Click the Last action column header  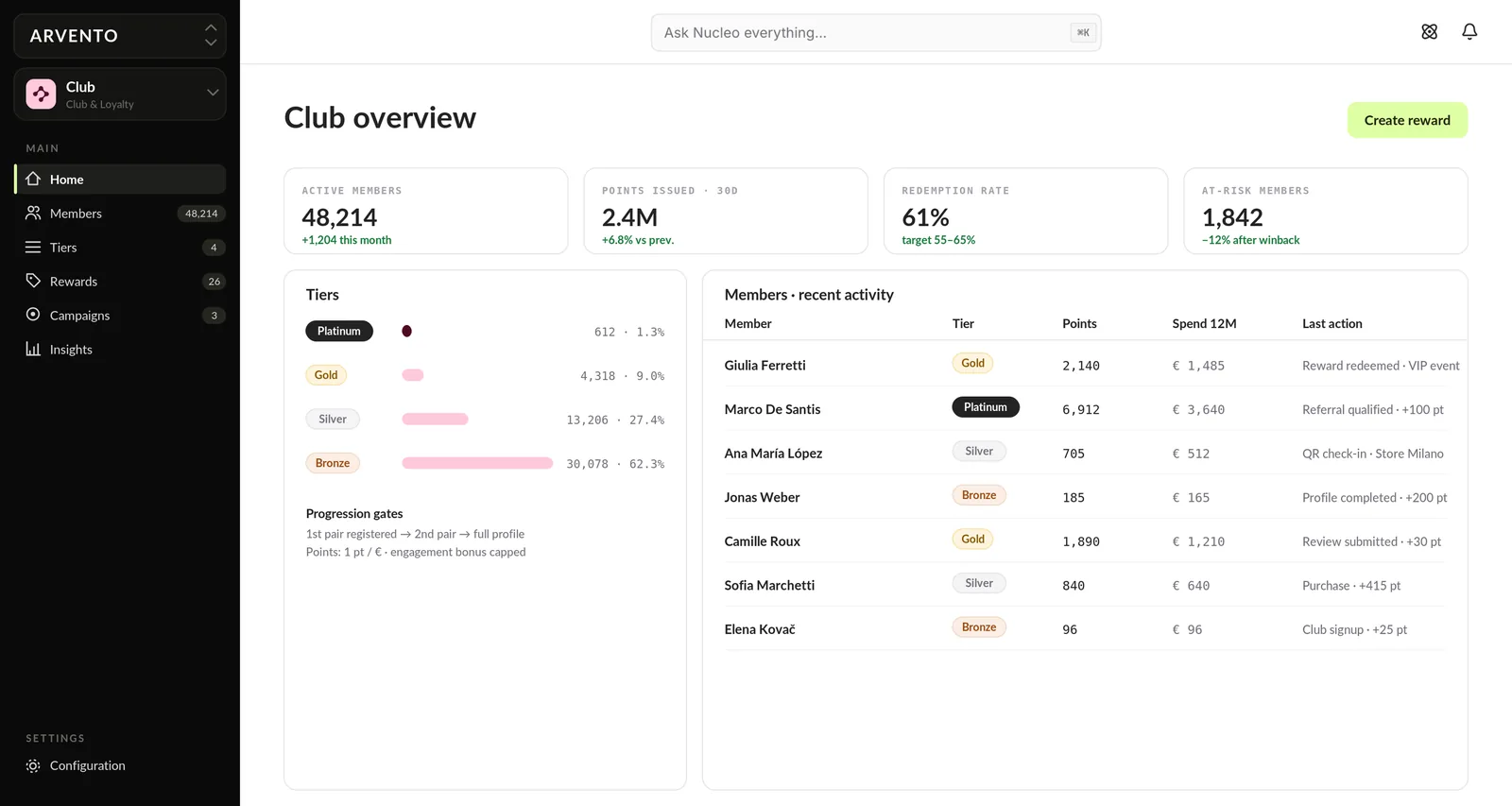(x=1332, y=323)
